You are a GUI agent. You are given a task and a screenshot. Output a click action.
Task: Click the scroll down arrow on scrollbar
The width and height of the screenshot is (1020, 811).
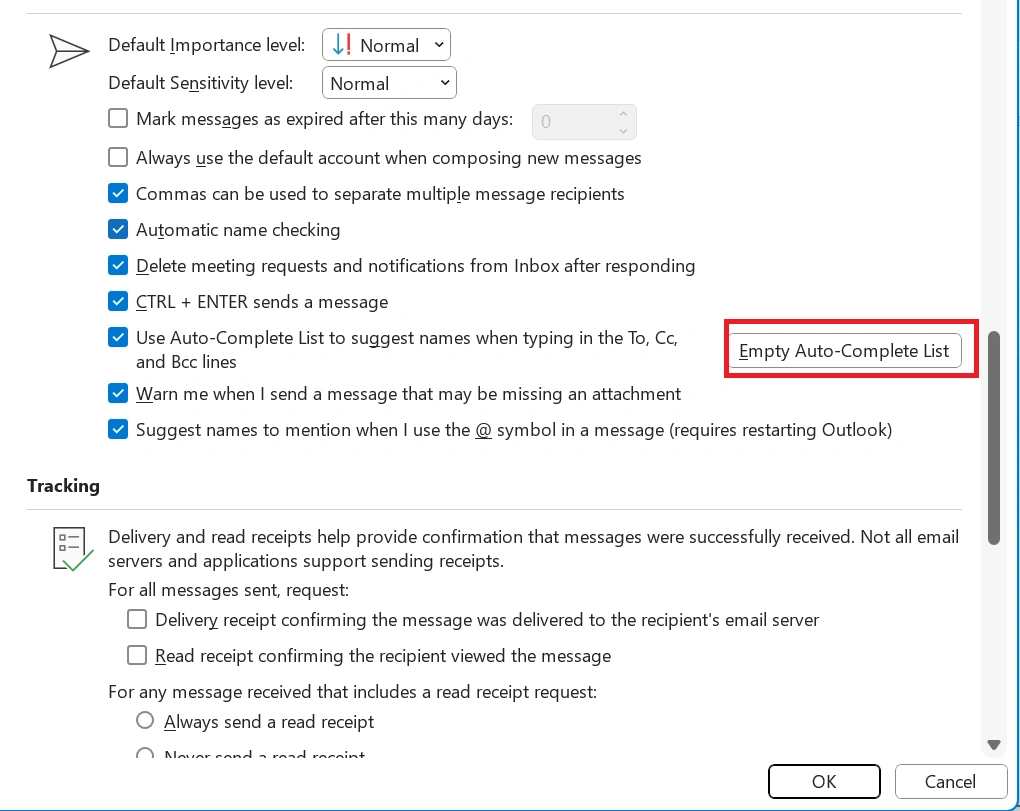point(994,745)
